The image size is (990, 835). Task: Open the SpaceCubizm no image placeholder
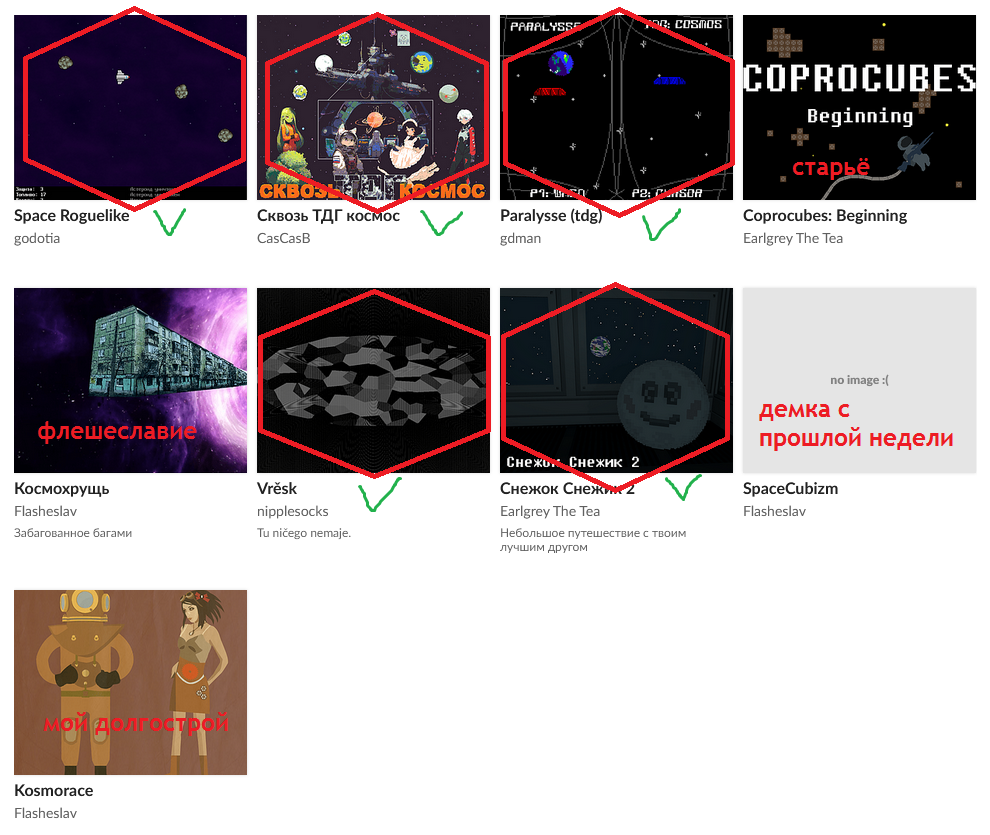859,381
